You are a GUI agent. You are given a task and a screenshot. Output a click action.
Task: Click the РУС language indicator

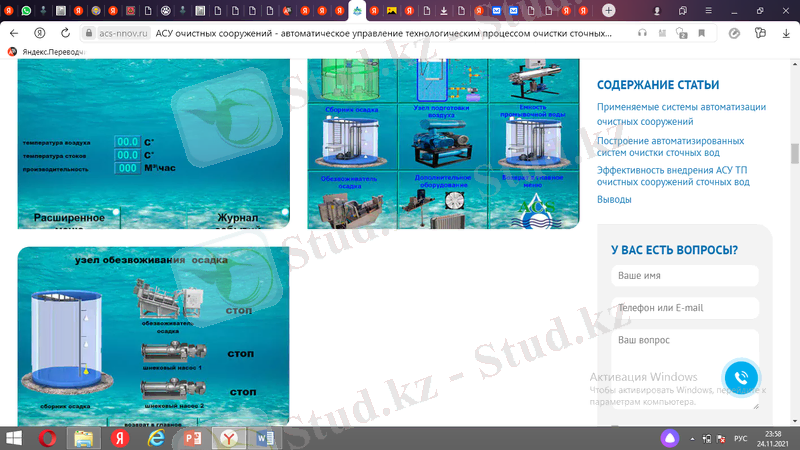(x=740, y=439)
